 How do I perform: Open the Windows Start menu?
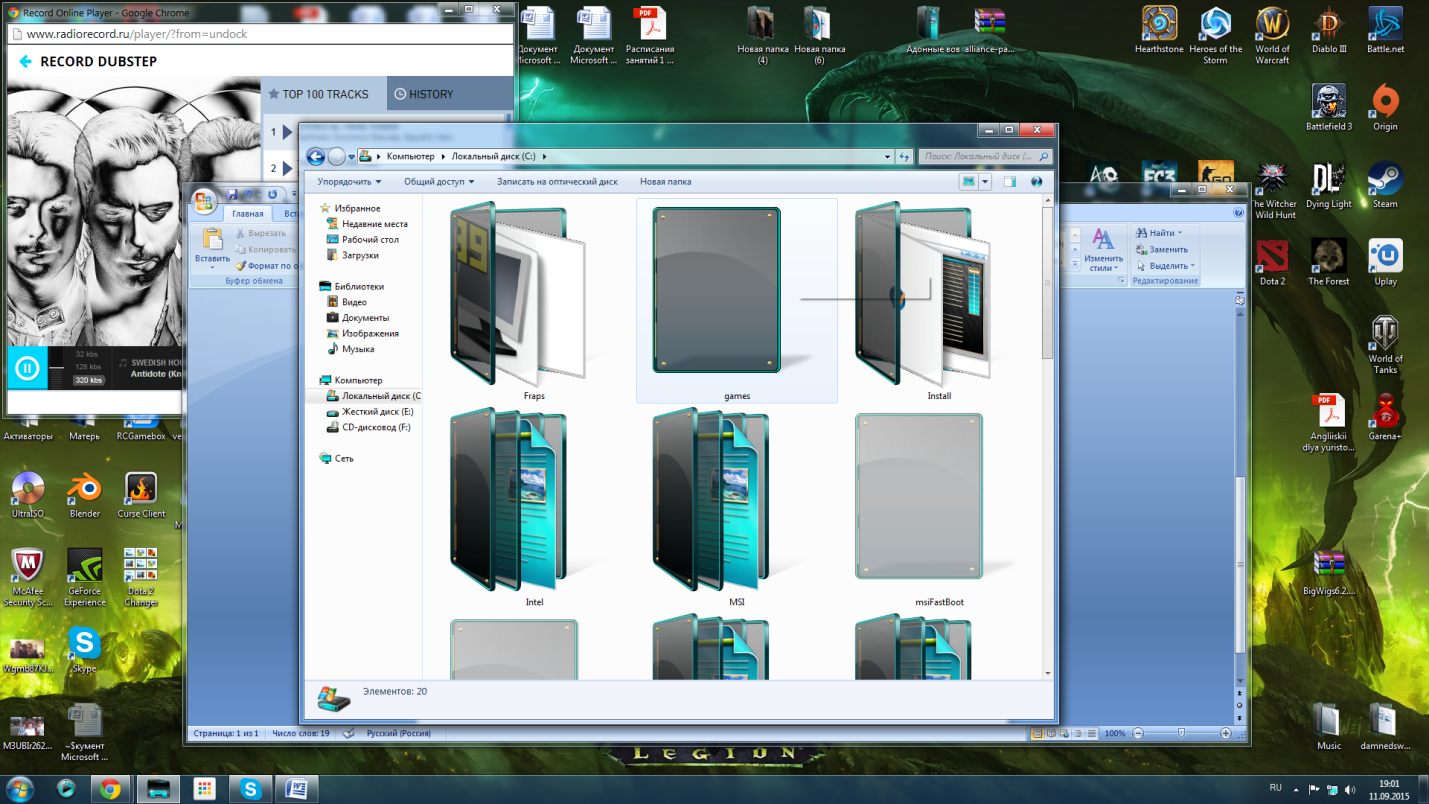[x=20, y=789]
